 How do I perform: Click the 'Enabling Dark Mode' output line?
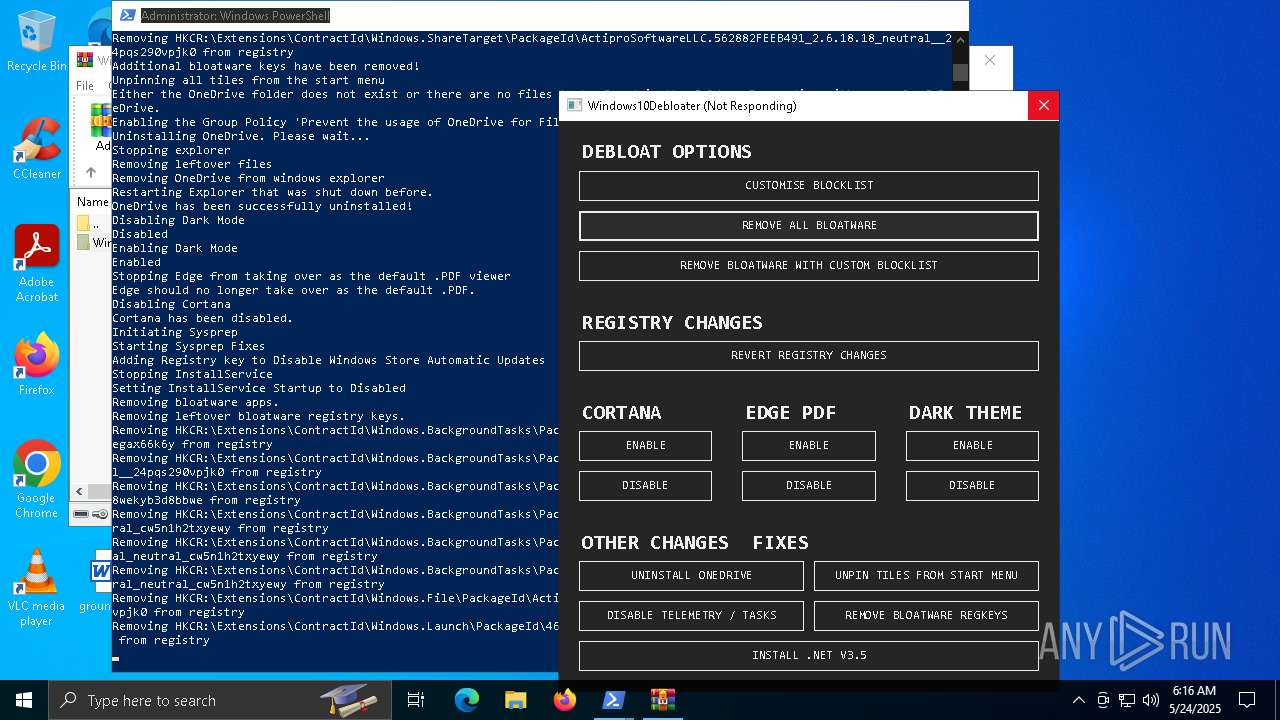[x=175, y=248]
